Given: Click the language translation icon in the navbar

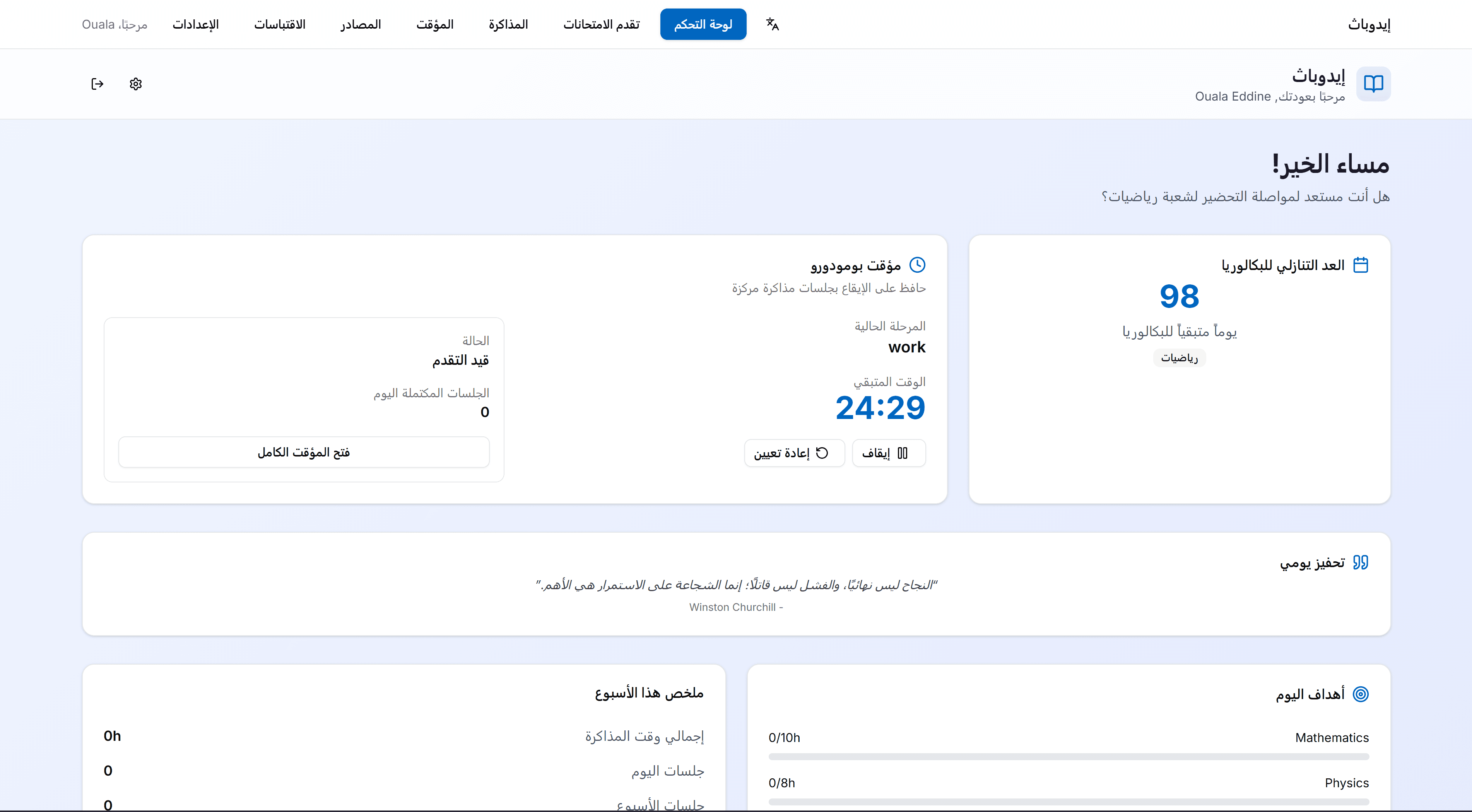Looking at the screenshot, I should coord(773,24).
